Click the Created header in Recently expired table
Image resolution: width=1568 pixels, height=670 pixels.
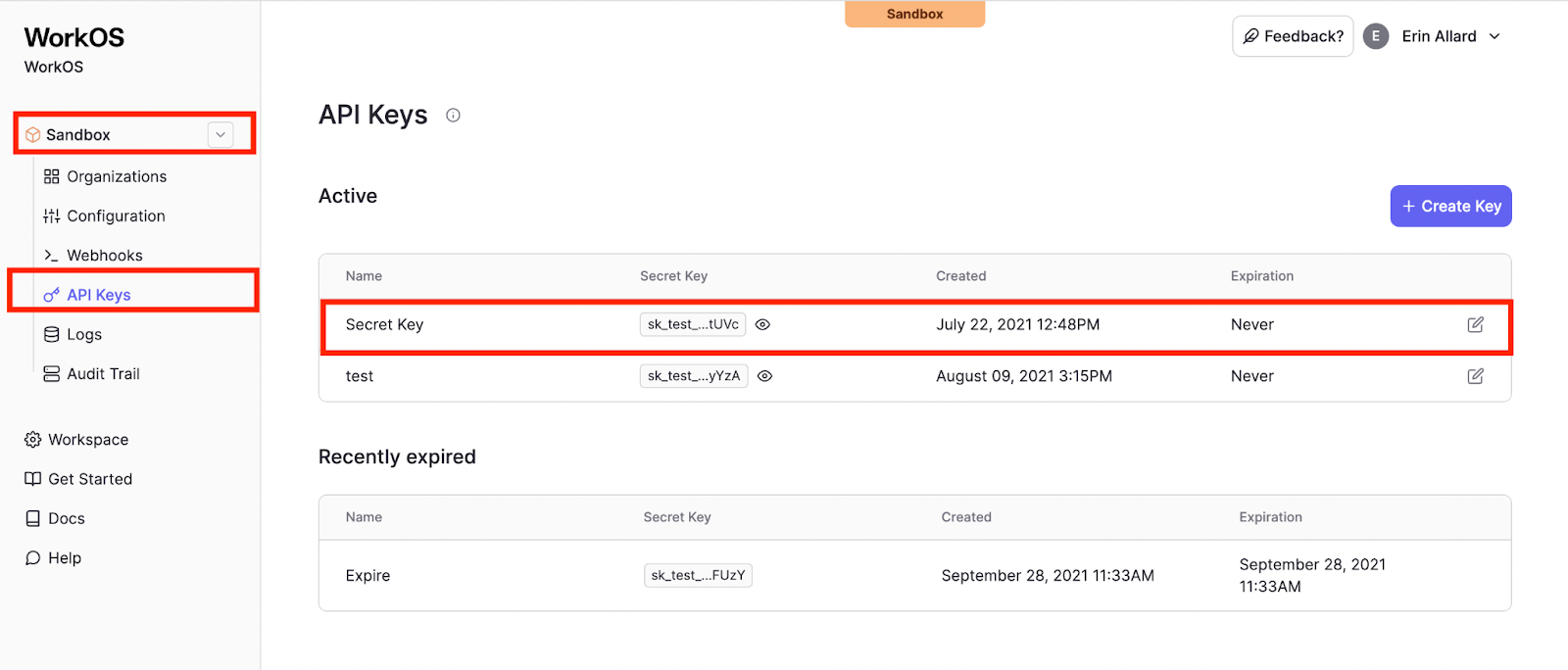966,517
